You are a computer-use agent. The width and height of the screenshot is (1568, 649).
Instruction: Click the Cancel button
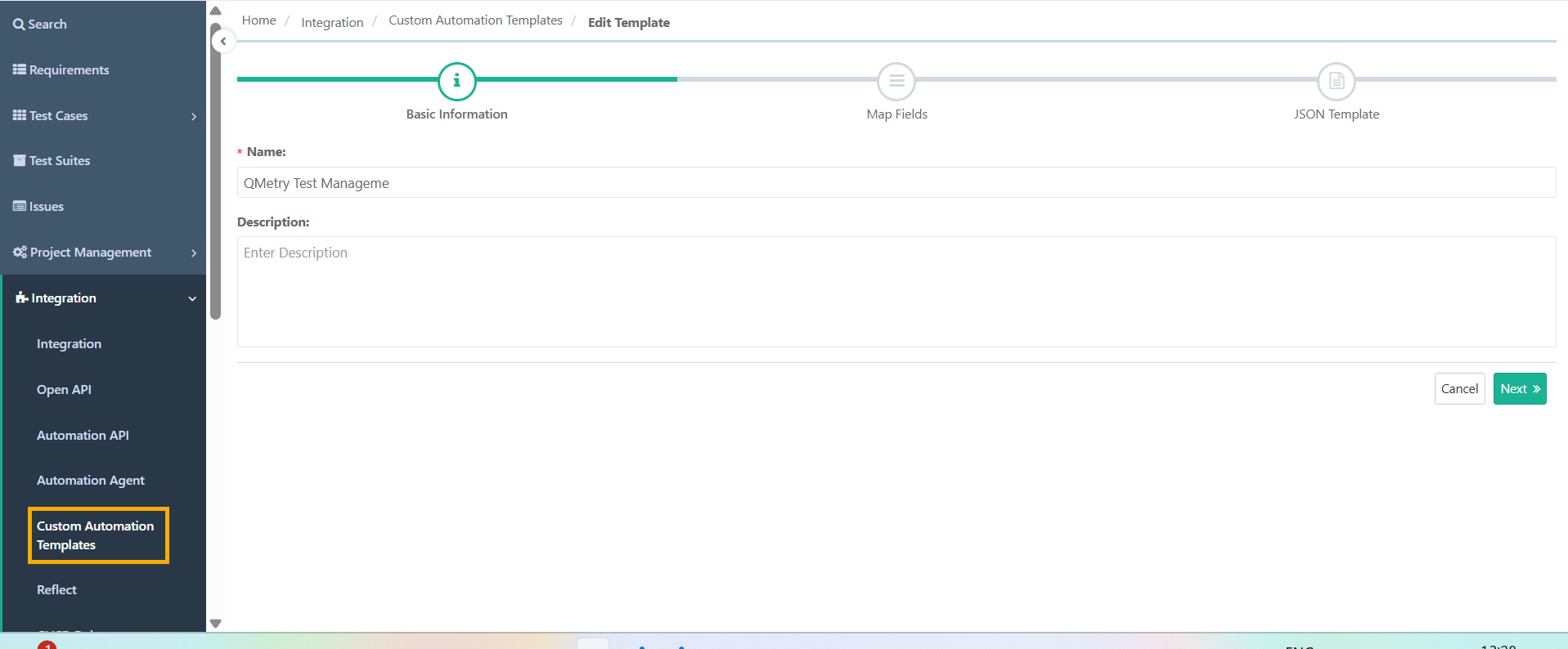click(1459, 389)
